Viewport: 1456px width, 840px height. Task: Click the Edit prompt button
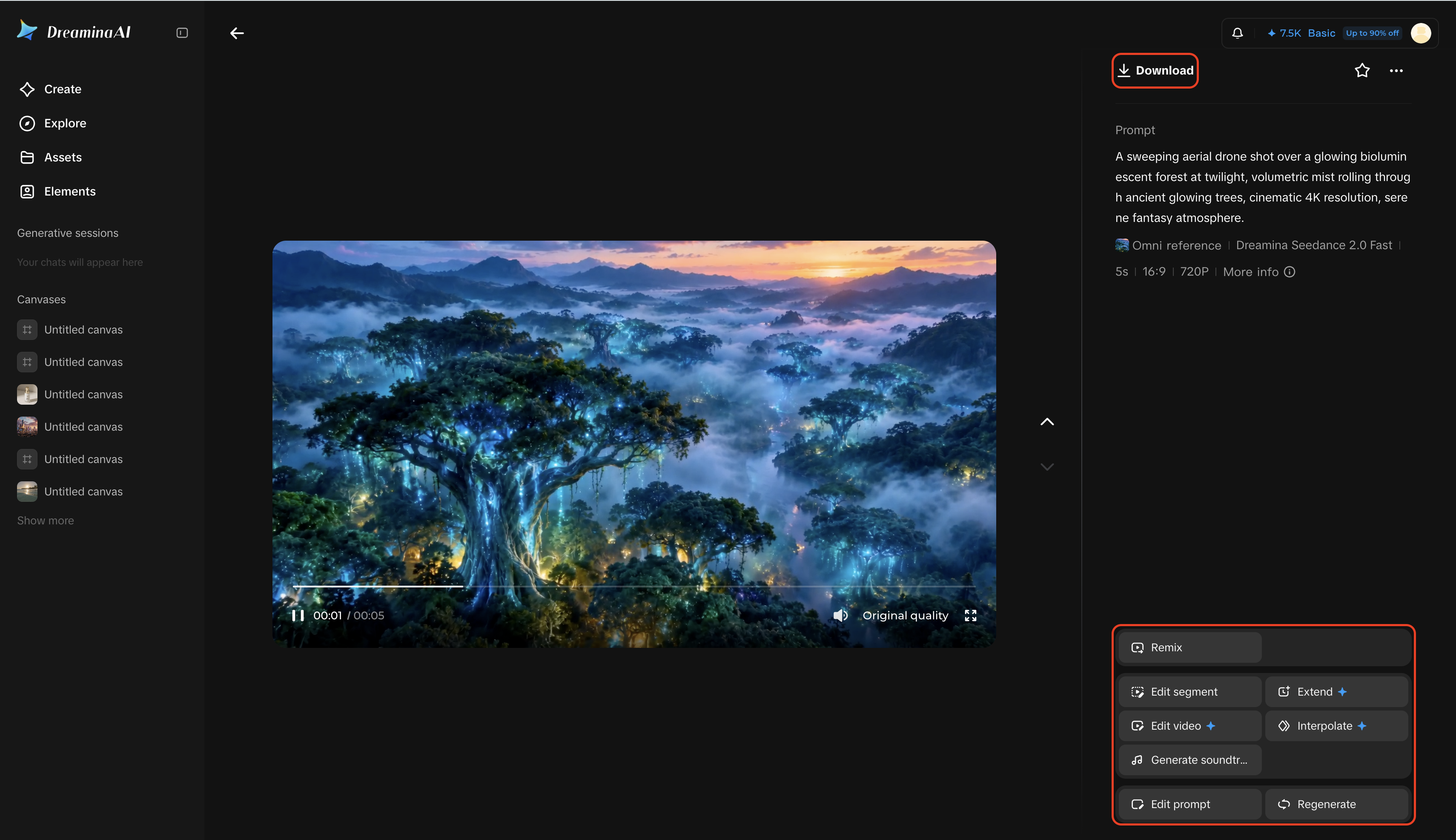pyautogui.click(x=1189, y=805)
